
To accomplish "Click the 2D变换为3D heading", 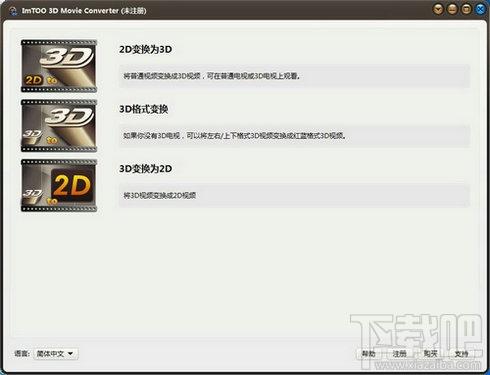I will [145, 49].
